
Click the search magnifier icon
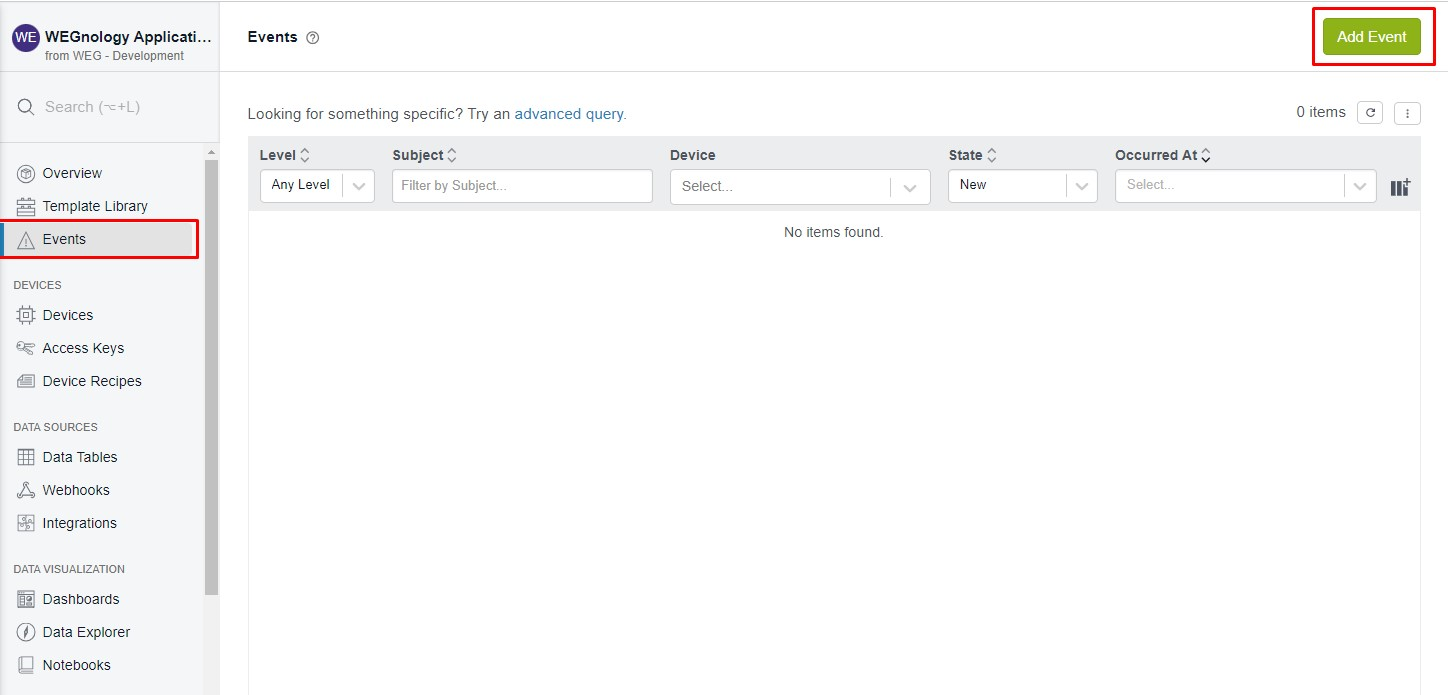point(26,107)
